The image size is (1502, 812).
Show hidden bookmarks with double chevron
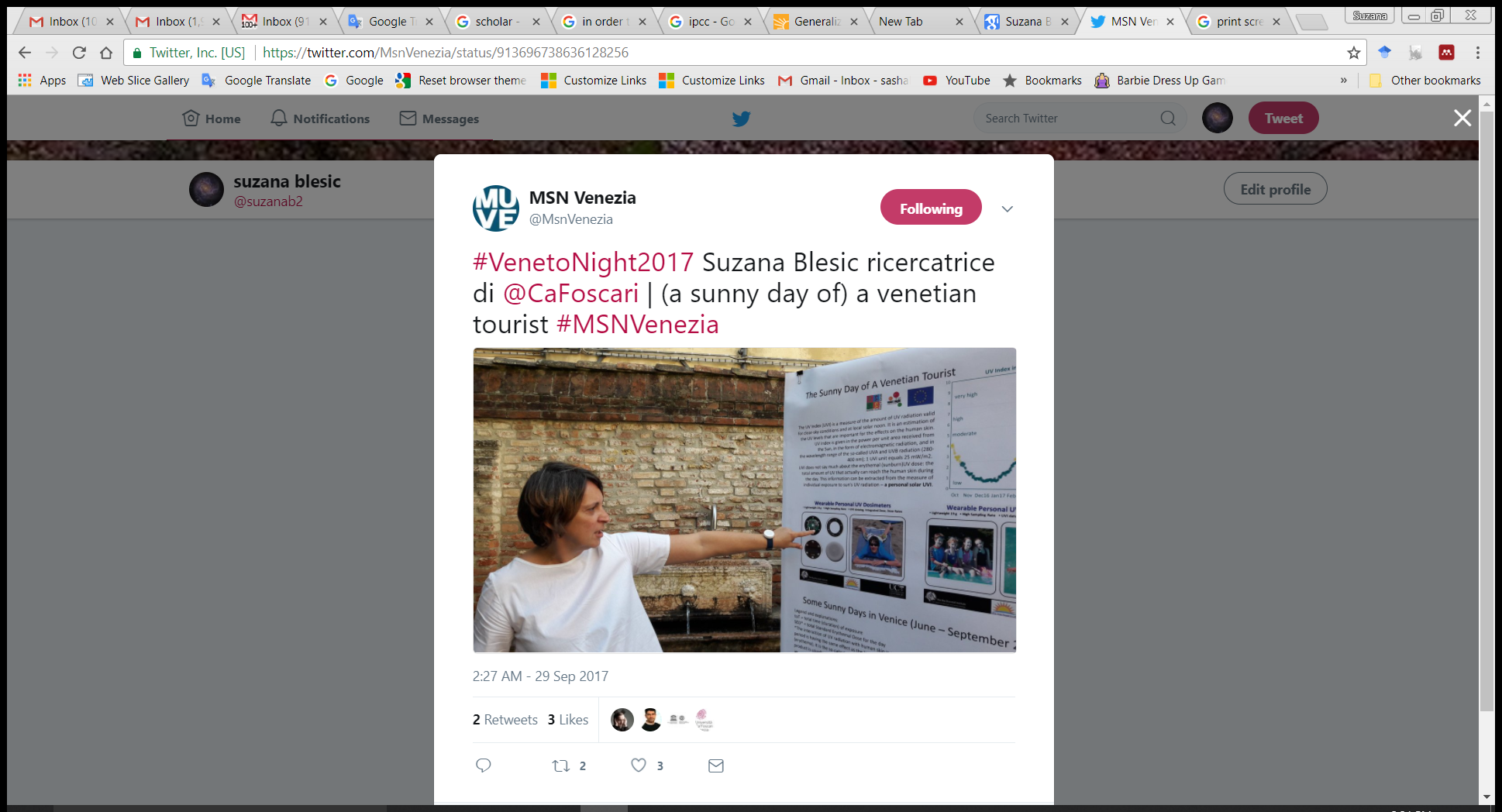point(1343,81)
